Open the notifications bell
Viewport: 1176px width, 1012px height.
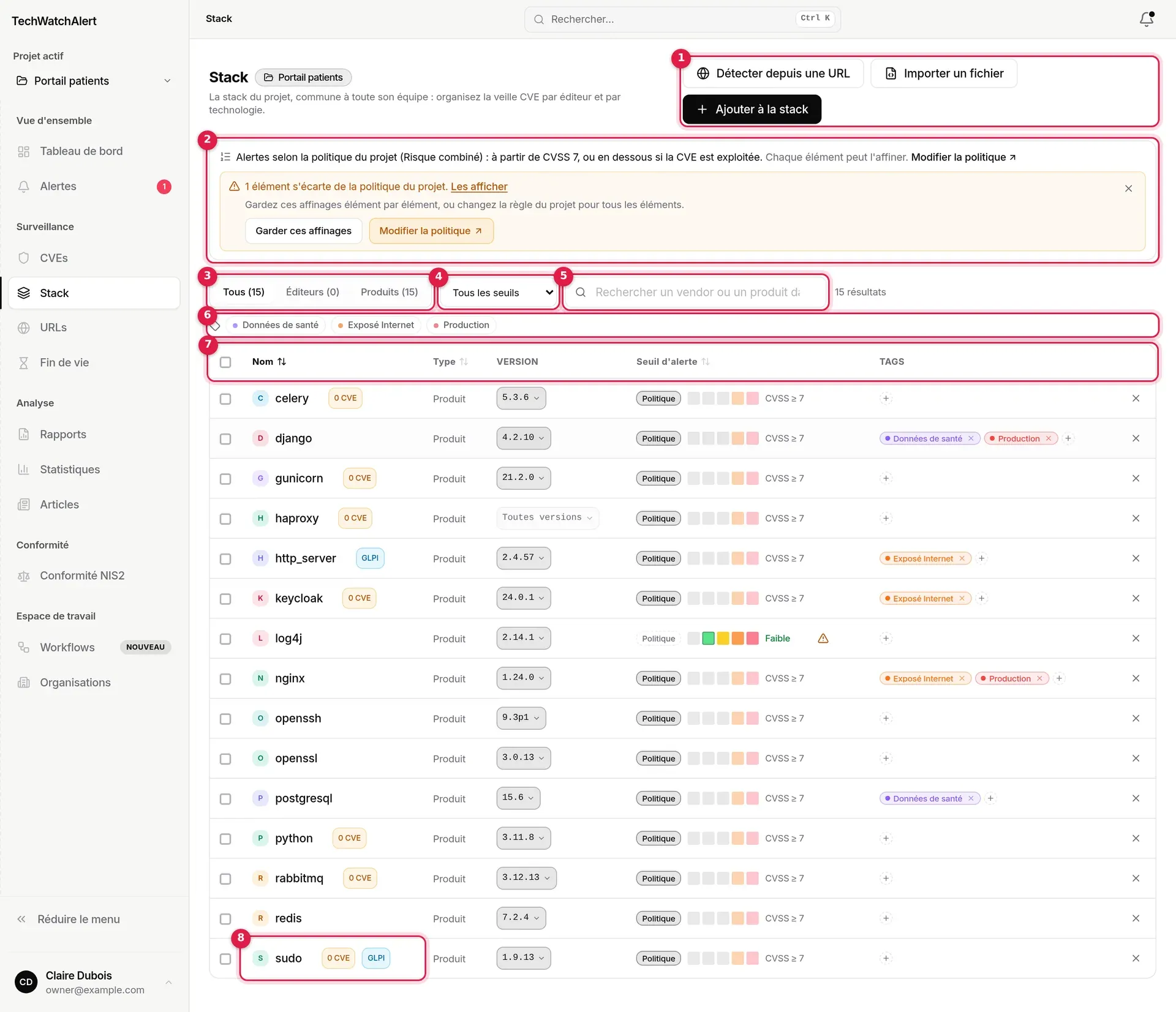1146,19
